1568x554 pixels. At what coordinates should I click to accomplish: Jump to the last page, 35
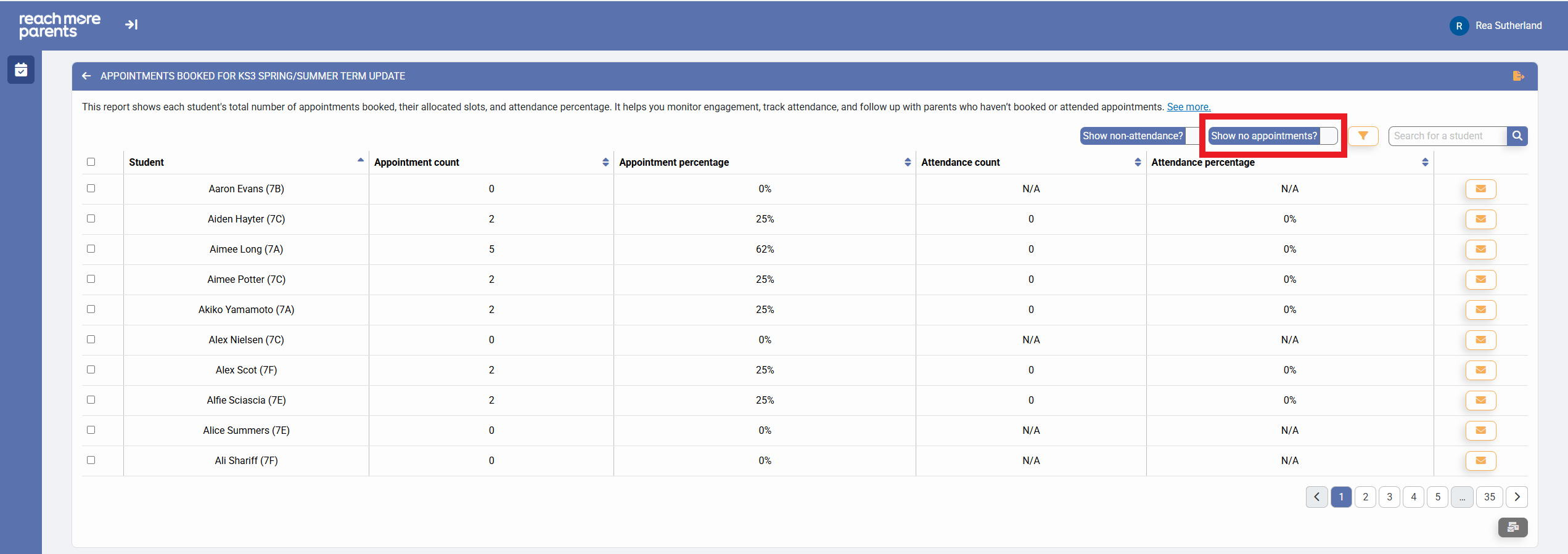coord(1489,497)
